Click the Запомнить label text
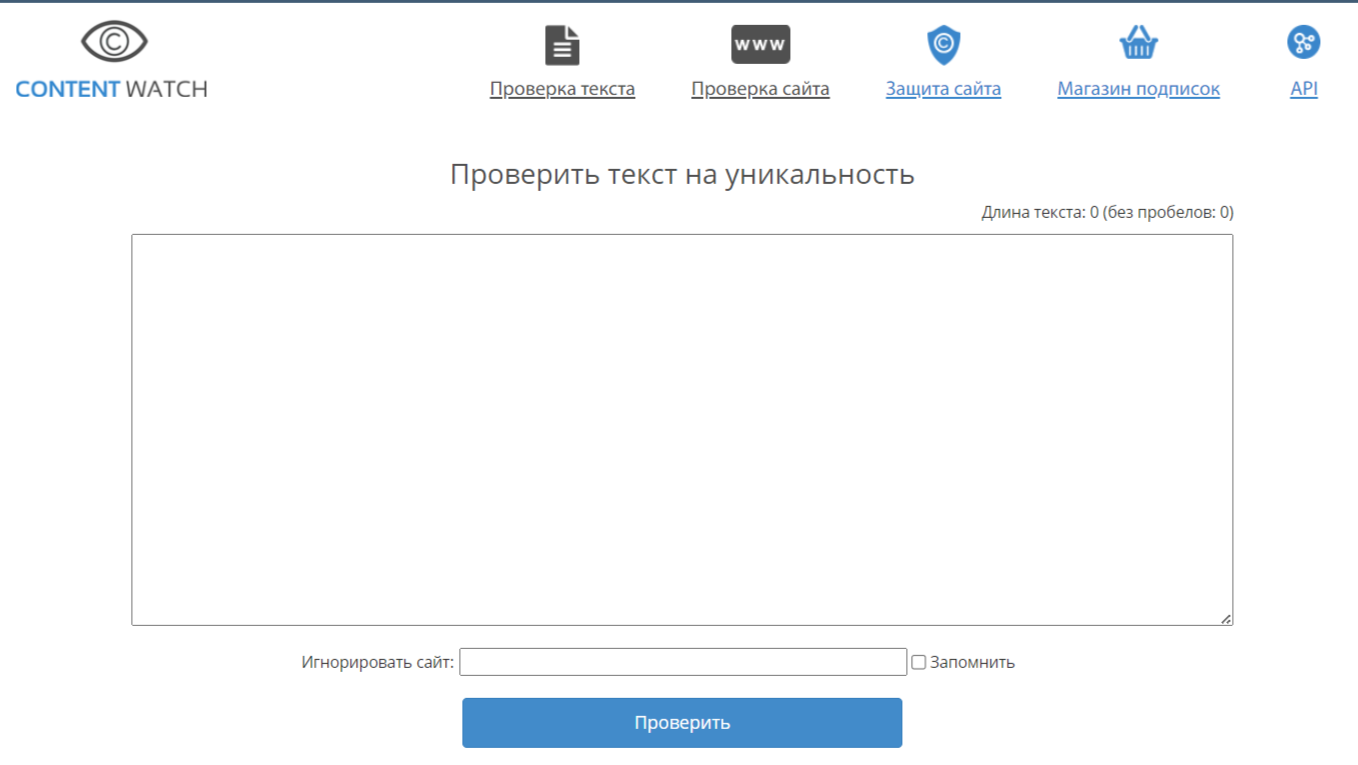The image size is (1358, 765). pos(972,662)
